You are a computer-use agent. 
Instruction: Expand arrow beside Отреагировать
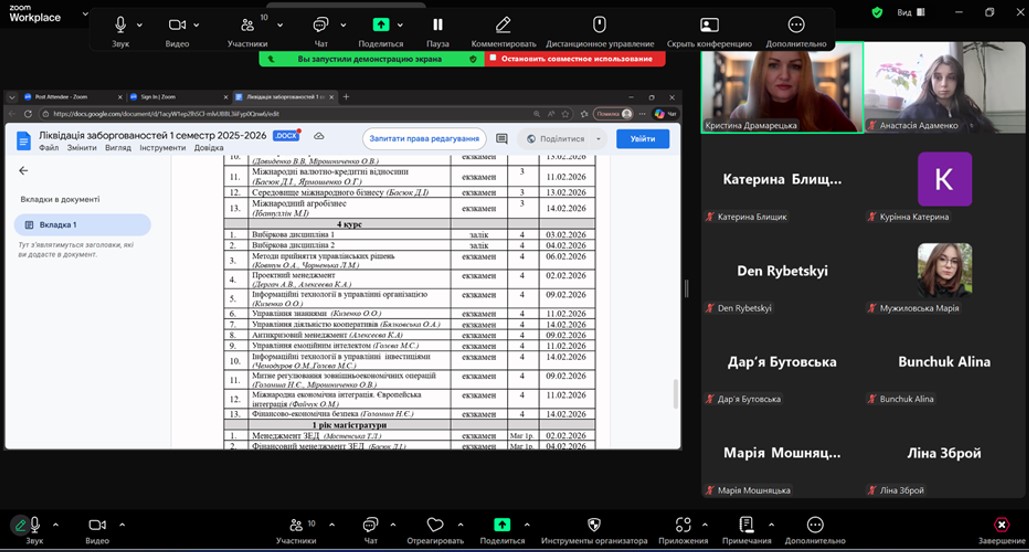tap(461, 524)
